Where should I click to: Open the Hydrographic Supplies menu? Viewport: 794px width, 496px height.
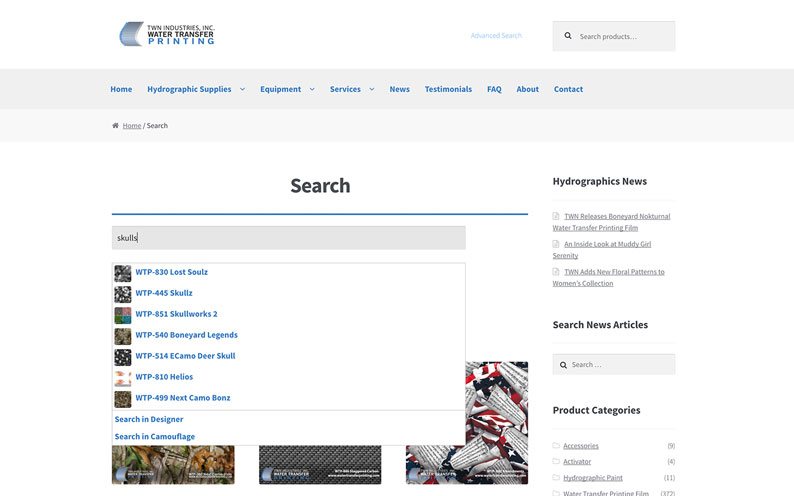[x=189, y=89]
